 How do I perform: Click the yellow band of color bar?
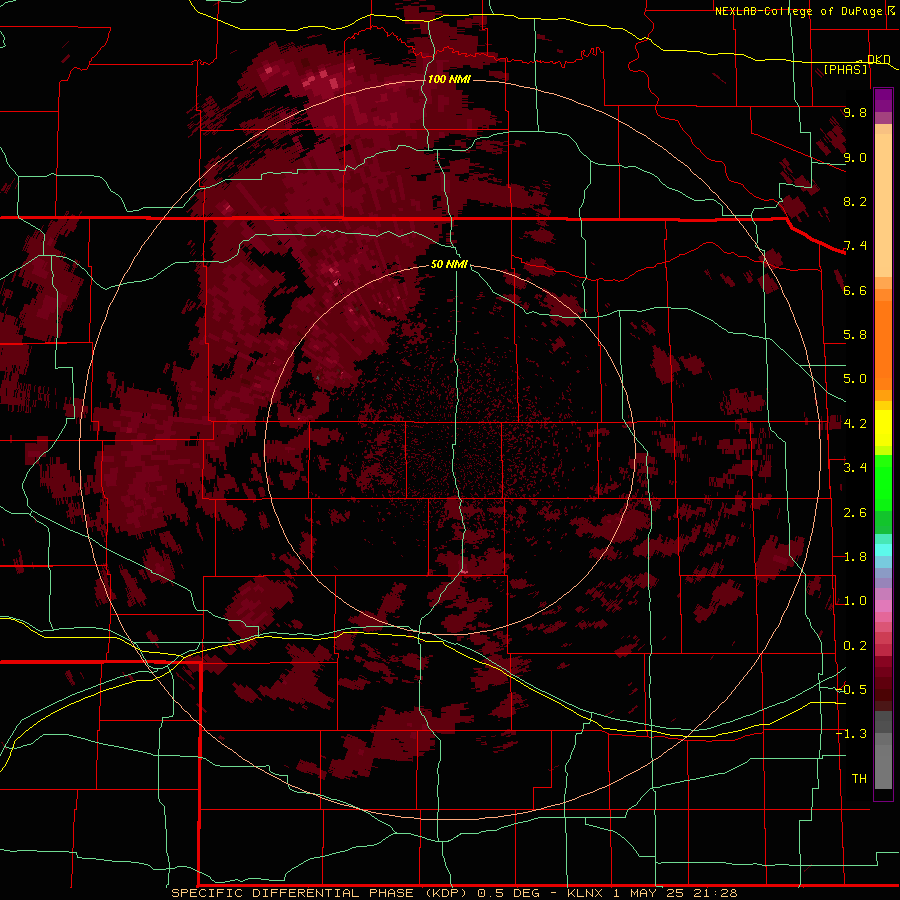pos(883,428)
